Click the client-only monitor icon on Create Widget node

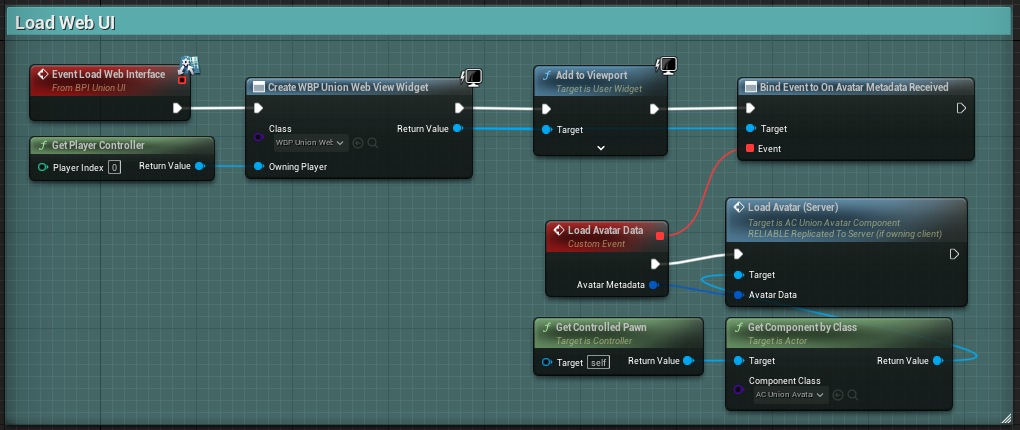[x=470, y=77]
